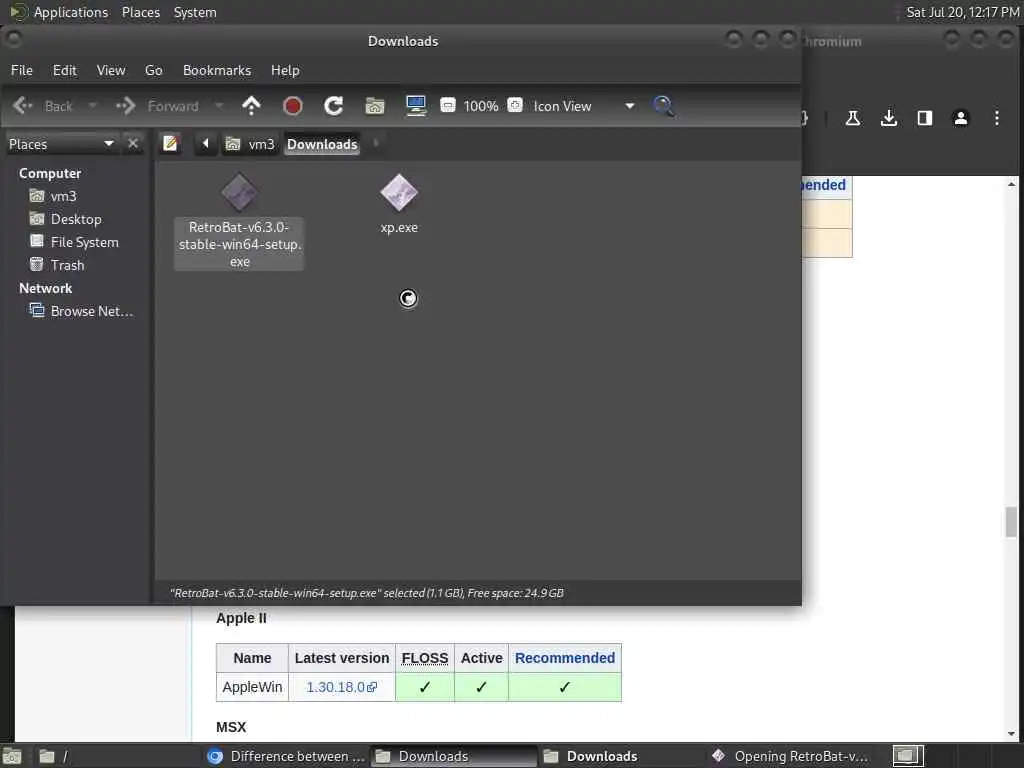
Task: Open the File menu
Action: point(22,70)
